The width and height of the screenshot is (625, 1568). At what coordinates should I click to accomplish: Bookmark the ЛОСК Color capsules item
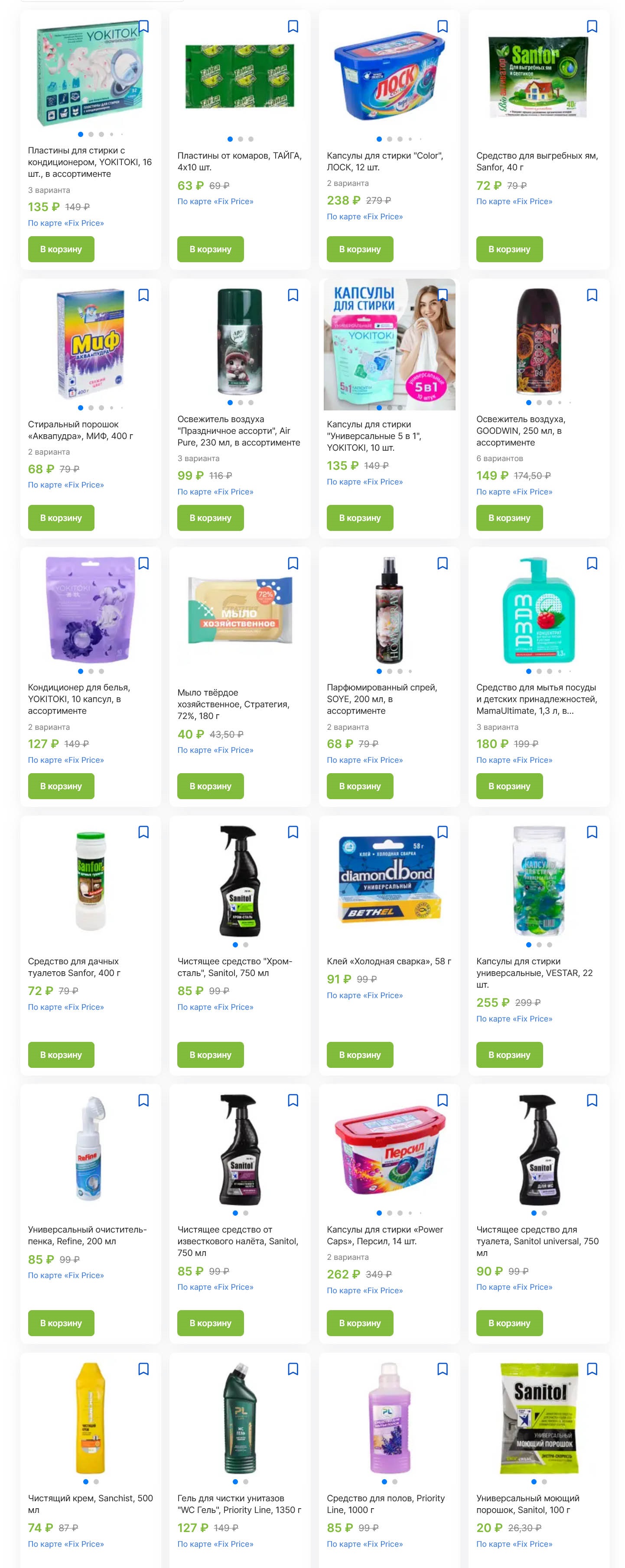click(443, 26)
